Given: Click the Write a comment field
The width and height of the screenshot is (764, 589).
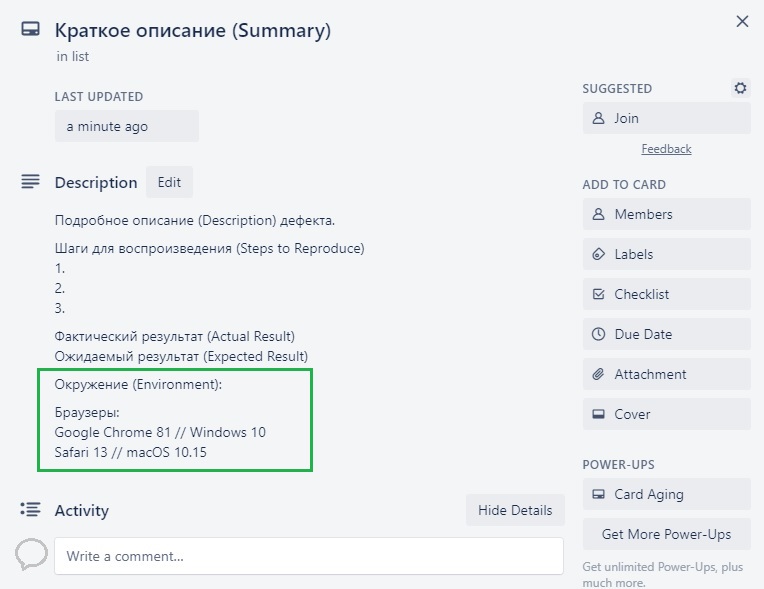Looking at the screenshot, I should point(308,556).
